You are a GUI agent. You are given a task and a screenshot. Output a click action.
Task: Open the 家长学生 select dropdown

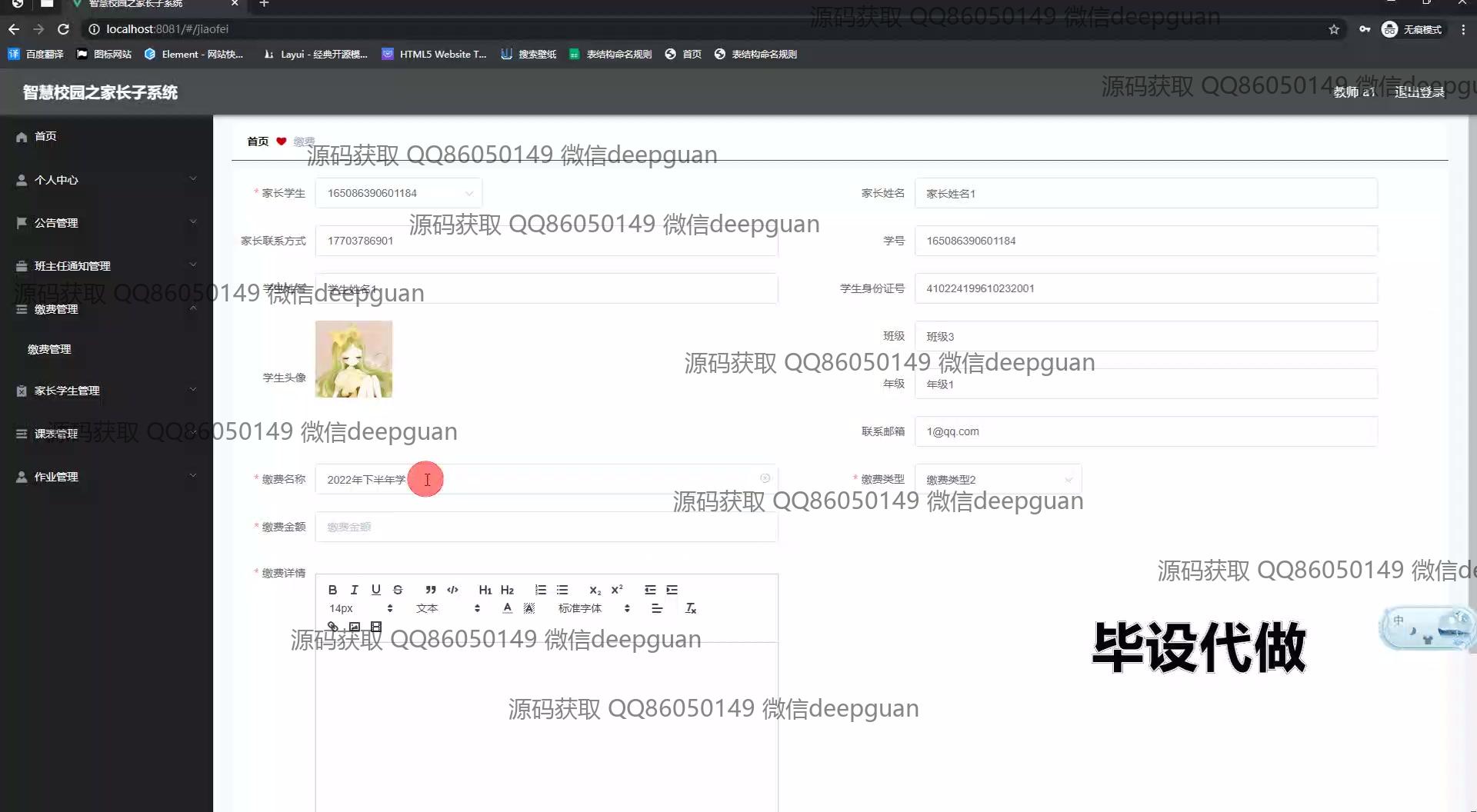[x=398, y=193]
